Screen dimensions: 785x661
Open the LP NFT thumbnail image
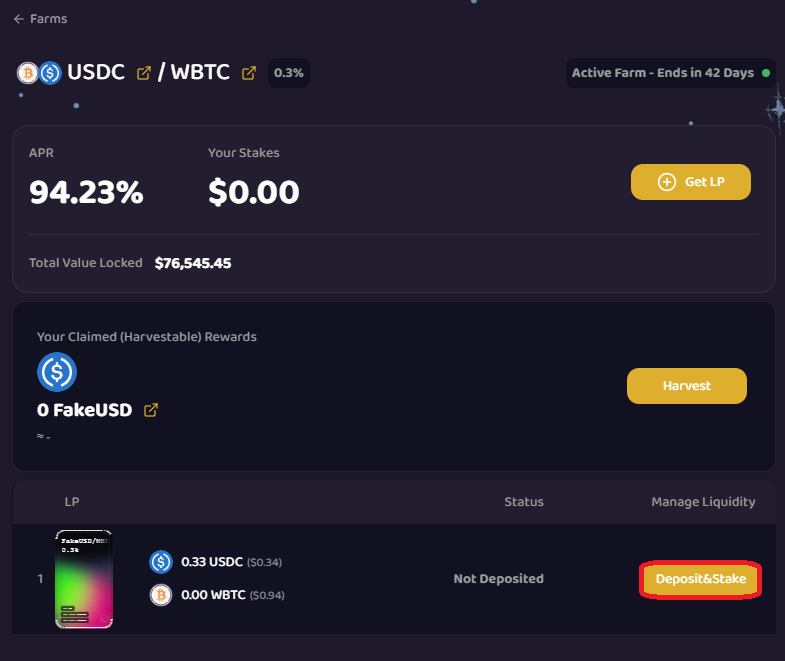pyautogui.click(x=84, y=579)
